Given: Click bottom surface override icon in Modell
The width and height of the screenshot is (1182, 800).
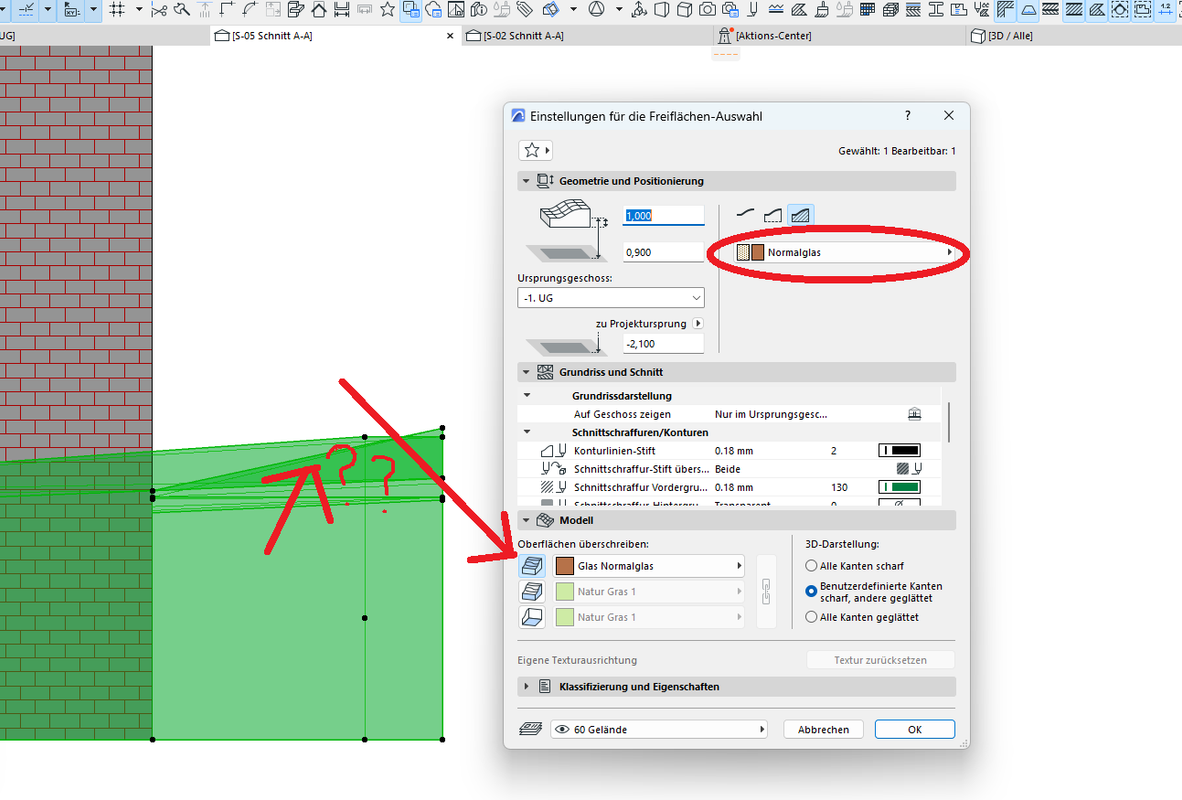Looking at the screenshot, I should (532, 617).
